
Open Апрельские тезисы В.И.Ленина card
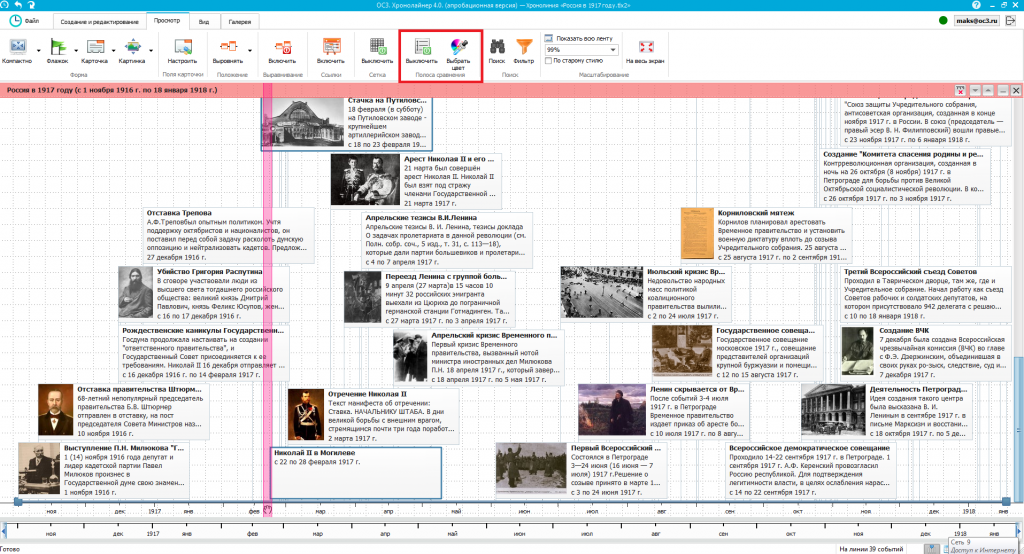pos(447,240)
